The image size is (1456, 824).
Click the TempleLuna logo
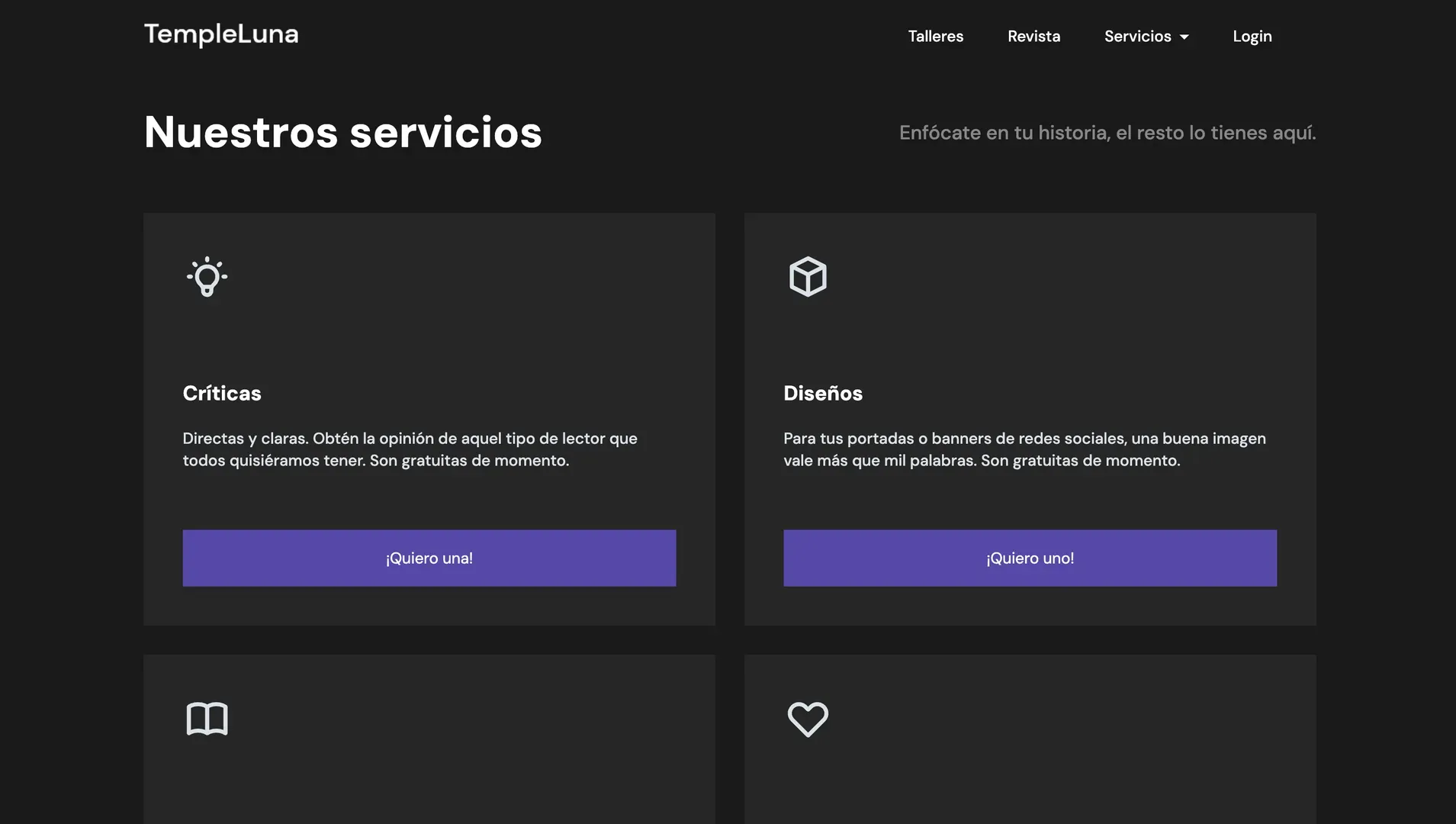(221, 34)
